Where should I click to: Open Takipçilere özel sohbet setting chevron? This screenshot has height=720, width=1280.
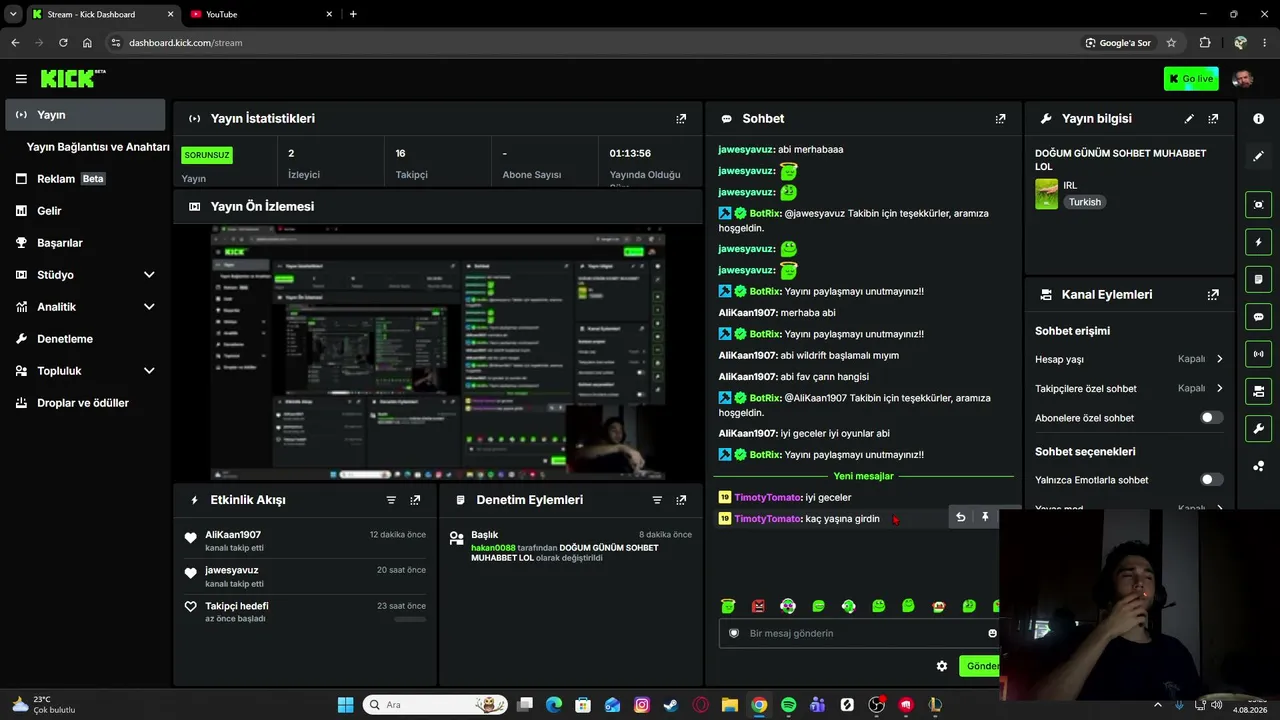coord(1219,388)
